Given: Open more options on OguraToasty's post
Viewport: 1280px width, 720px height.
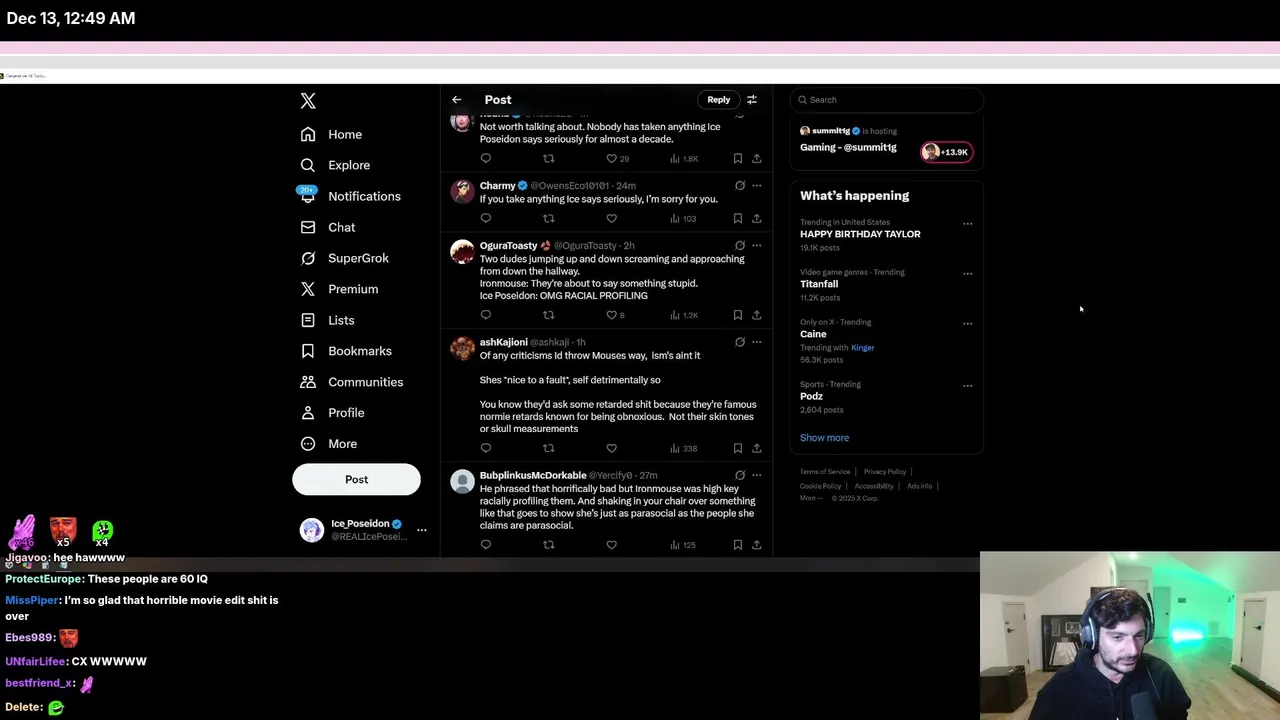Looking at the screenshot, I should point(757,246).
